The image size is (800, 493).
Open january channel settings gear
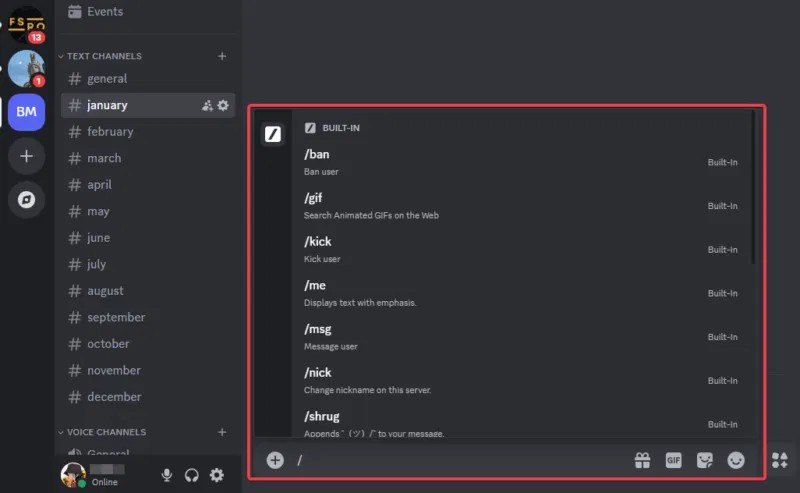[x=223, y=105]
